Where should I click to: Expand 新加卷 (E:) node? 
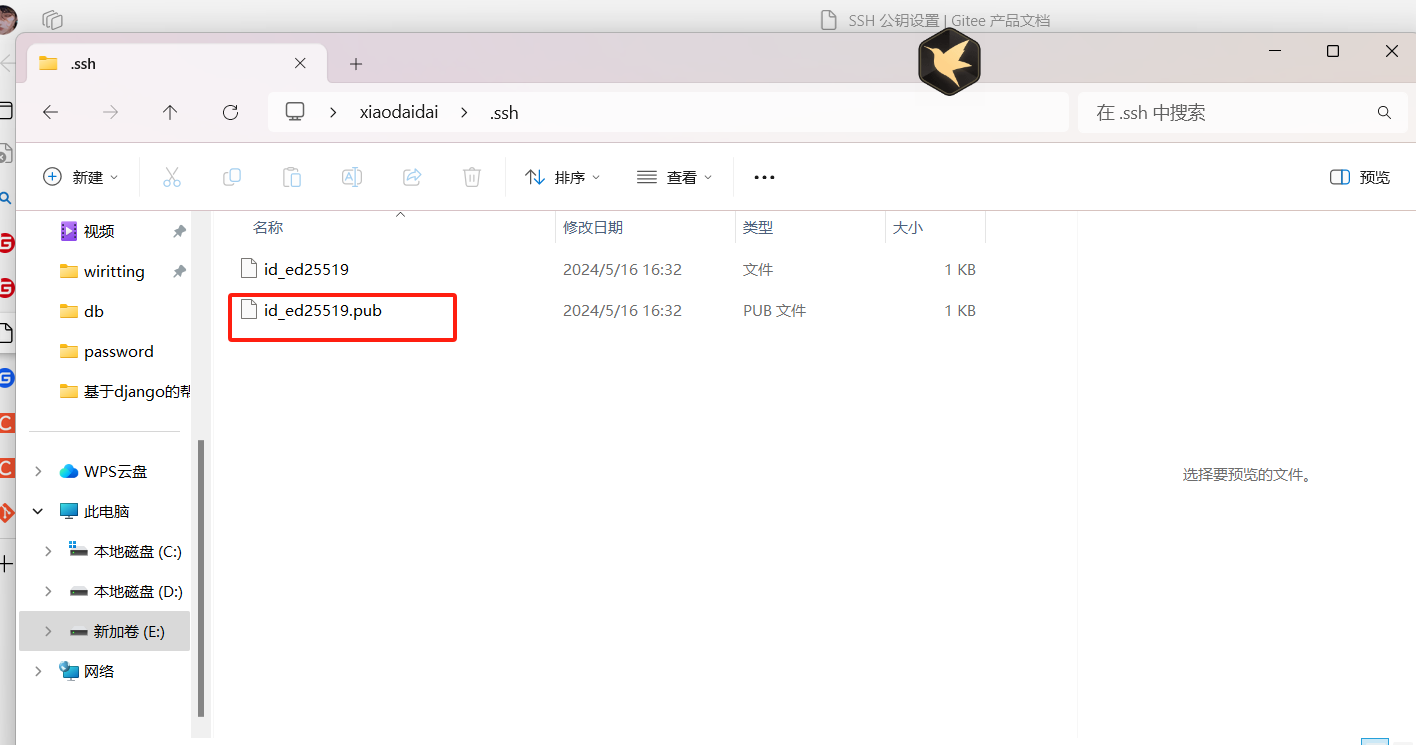click(x=48, y=631)
